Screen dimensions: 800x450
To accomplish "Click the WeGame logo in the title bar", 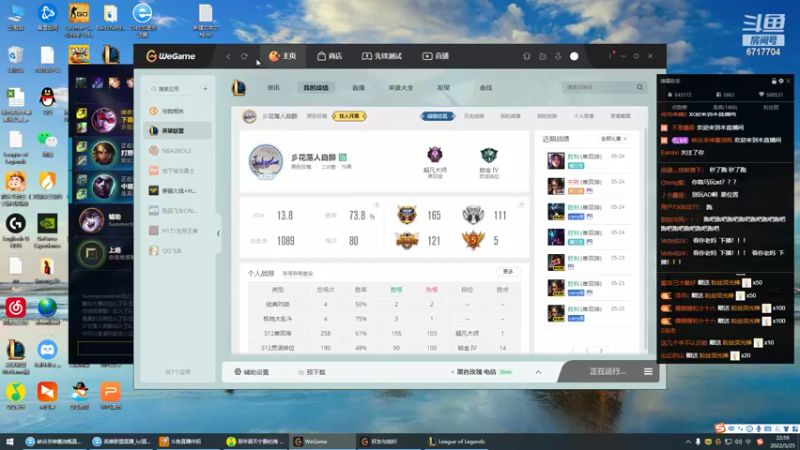I will click(x=171, y=56).
